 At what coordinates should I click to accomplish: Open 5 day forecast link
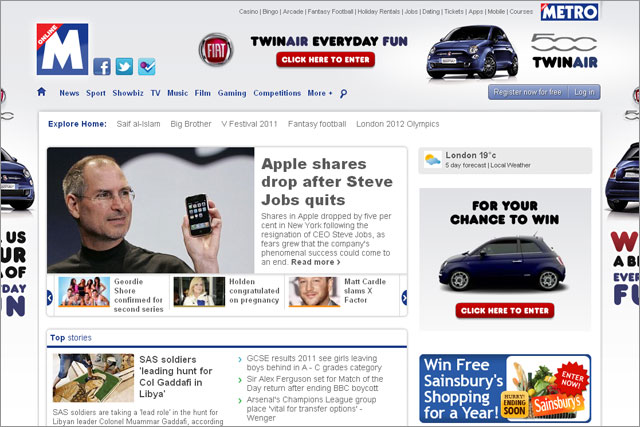(466, 165)
